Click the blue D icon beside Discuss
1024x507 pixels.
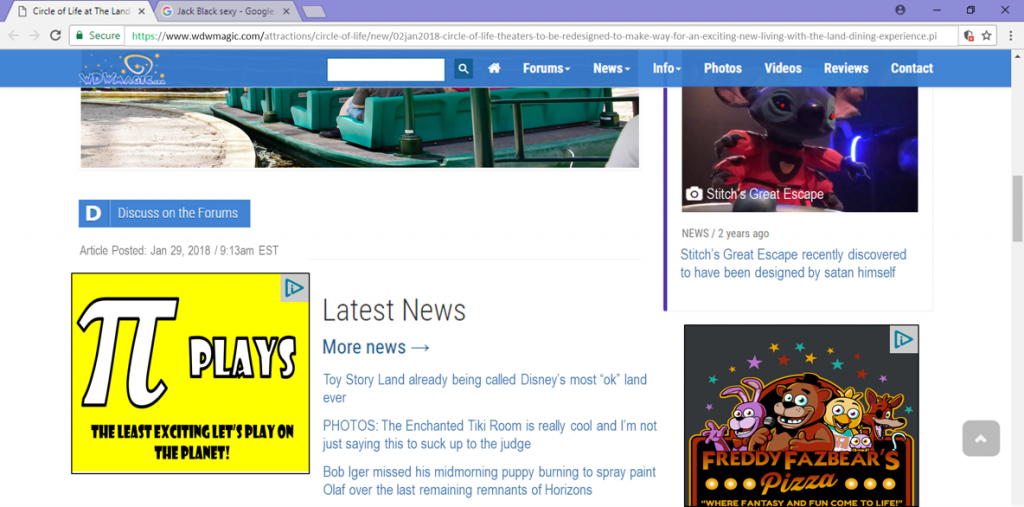tap(94, 214)
